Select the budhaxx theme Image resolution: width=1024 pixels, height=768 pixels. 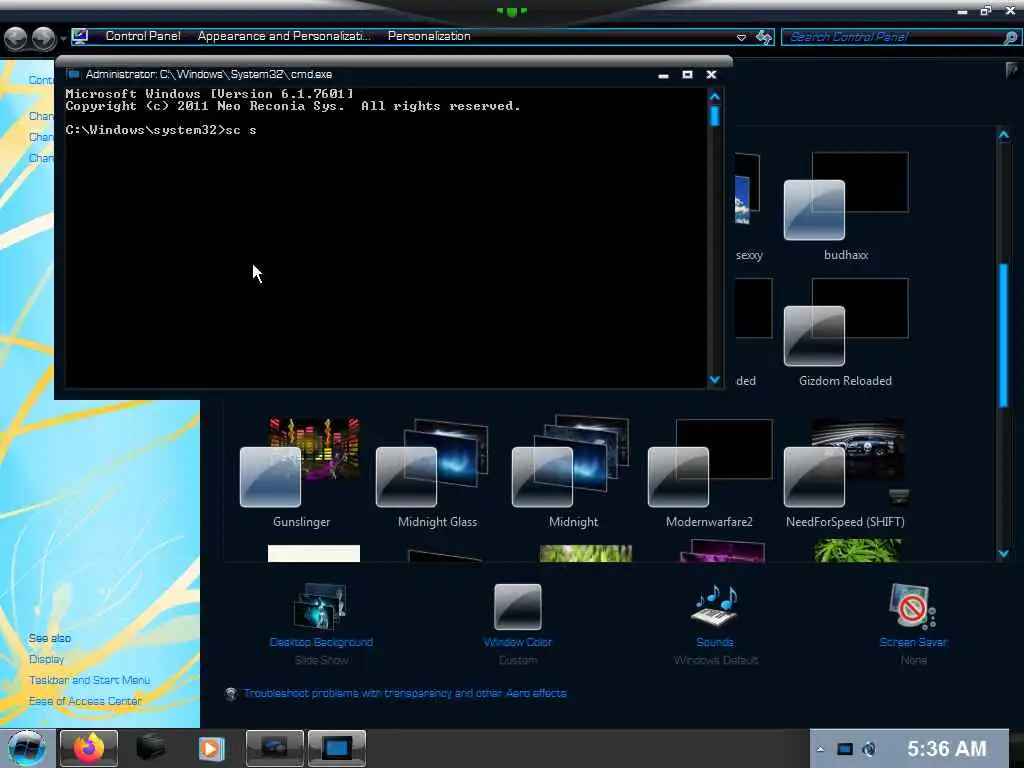846,206
